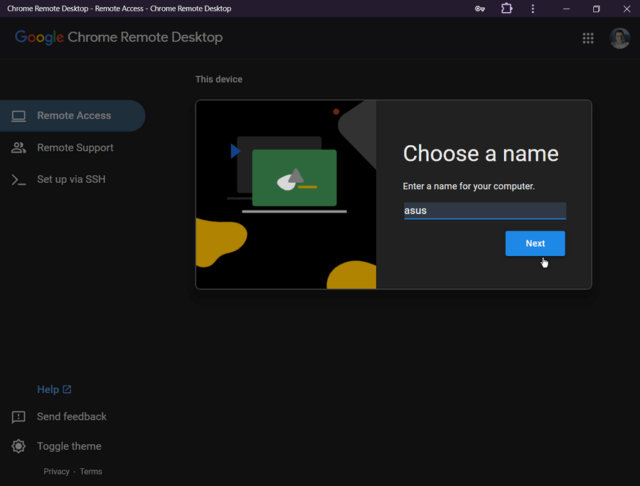The width and height of the screenshot is (640, 486).
Task: Click the 'This device' label
Action: tap(219, 80)
